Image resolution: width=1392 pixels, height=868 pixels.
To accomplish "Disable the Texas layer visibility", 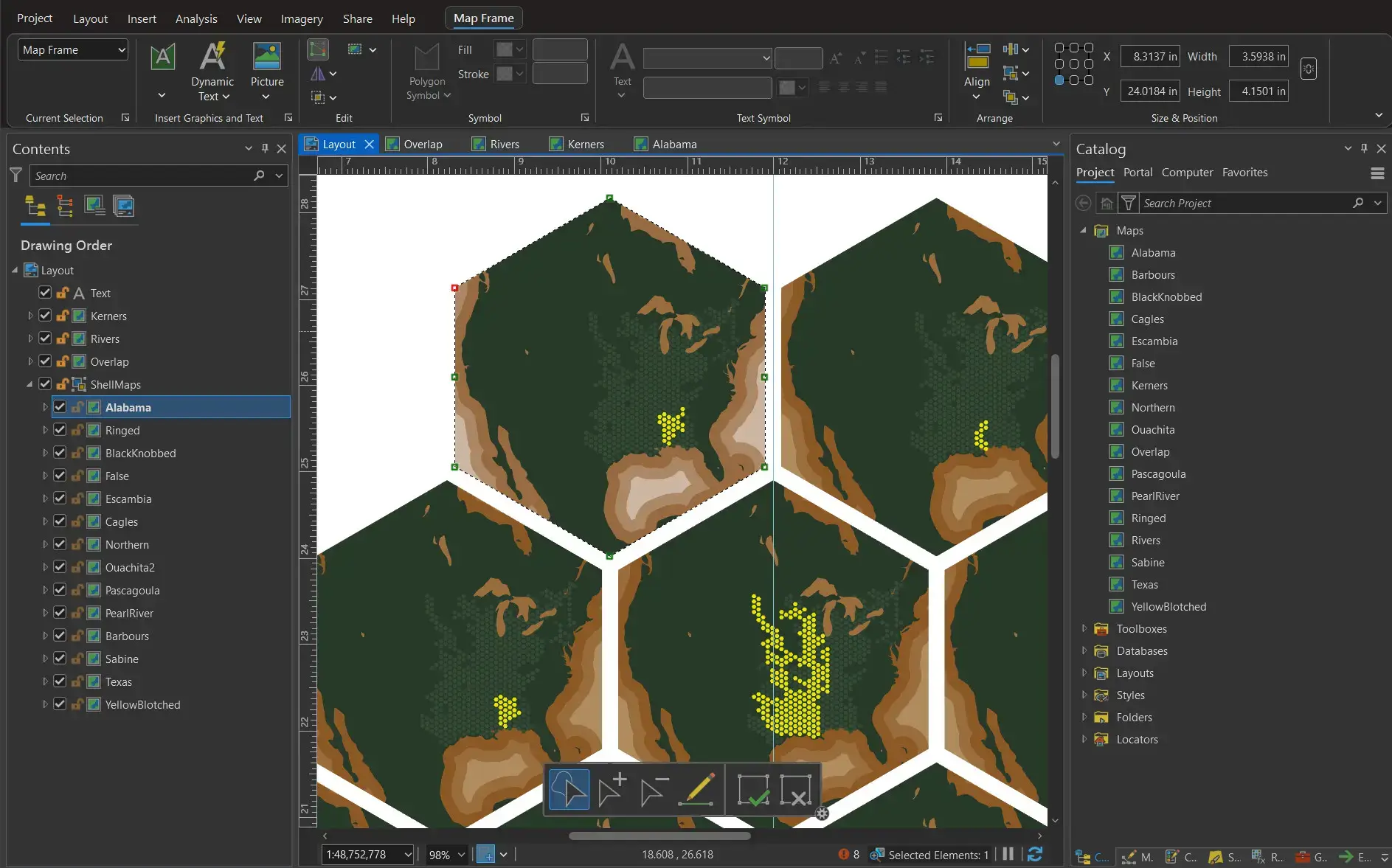I will [60, 681].
